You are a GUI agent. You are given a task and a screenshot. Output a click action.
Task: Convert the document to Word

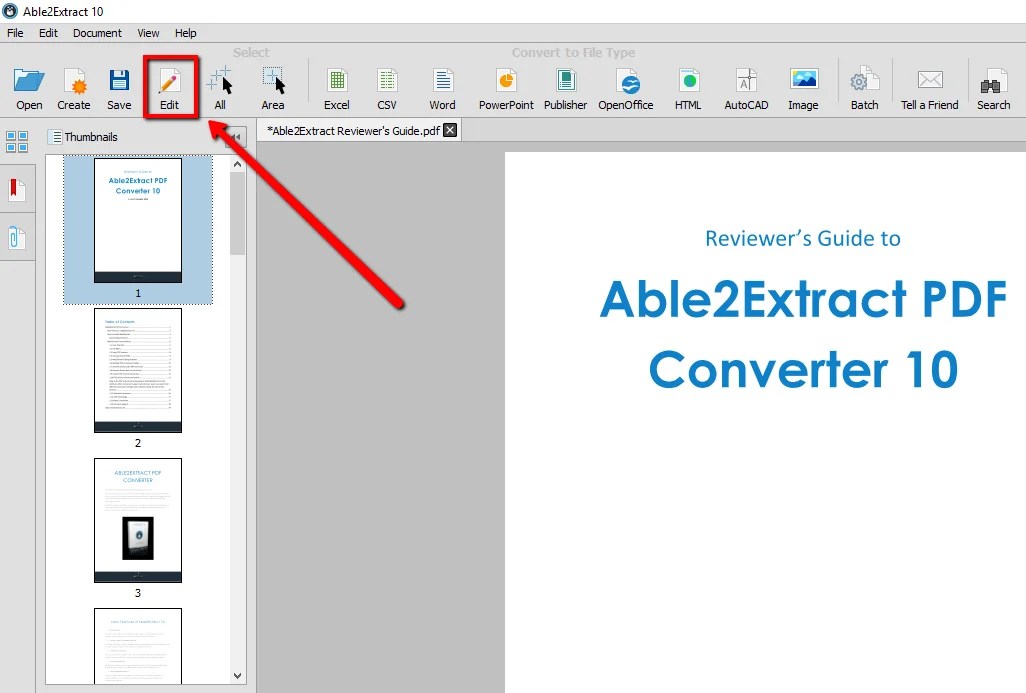(x=442, y=86)
